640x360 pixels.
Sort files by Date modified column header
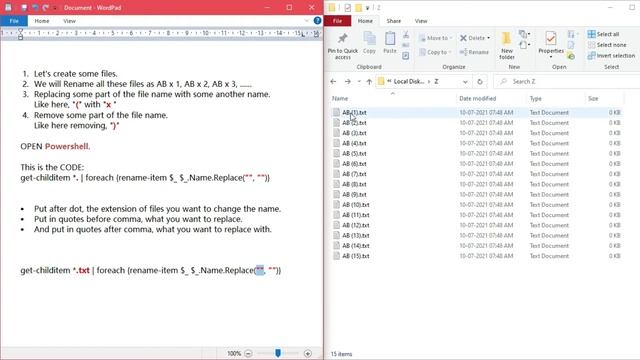tap(478, 98)
